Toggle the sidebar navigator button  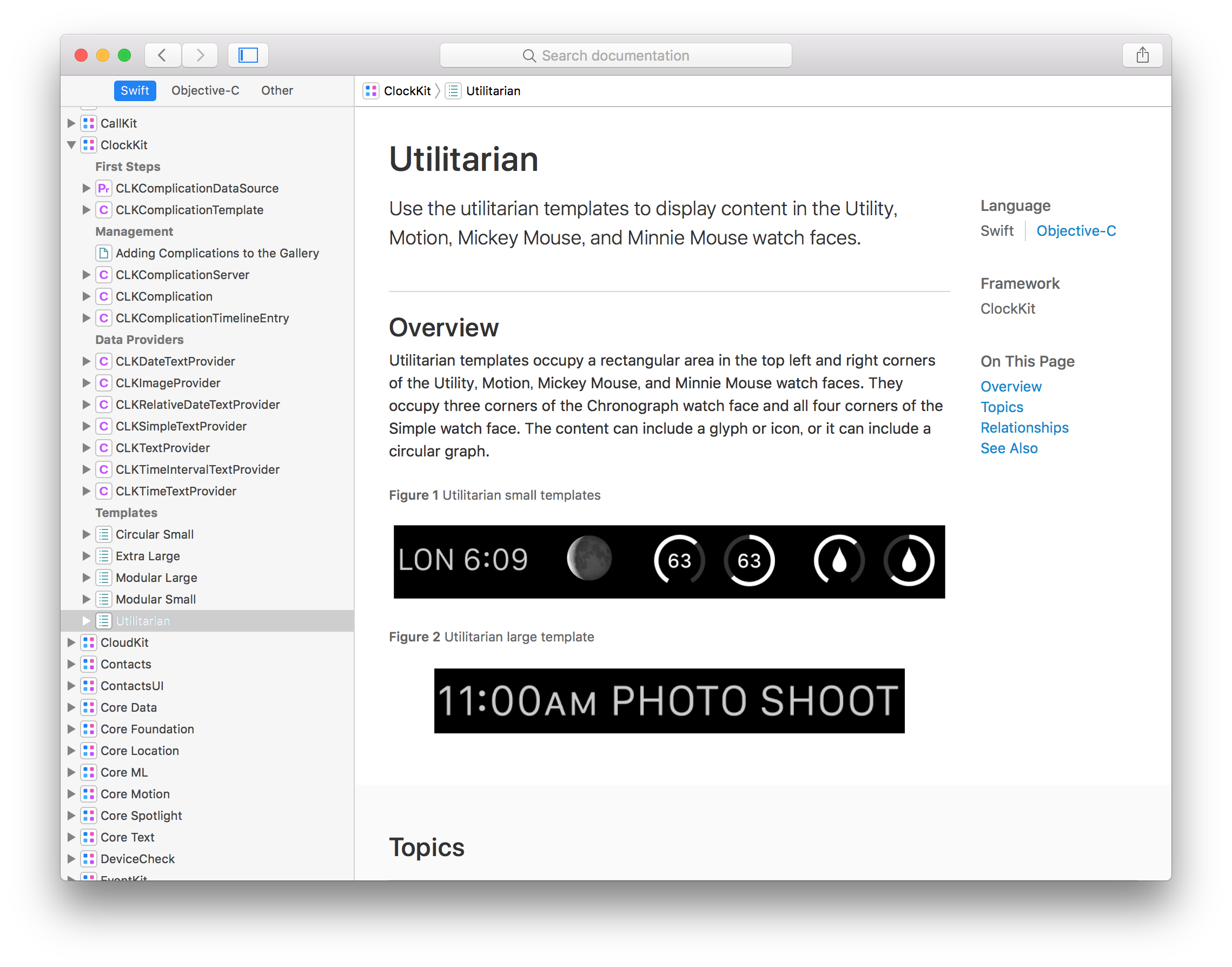[x=248, y=55]
